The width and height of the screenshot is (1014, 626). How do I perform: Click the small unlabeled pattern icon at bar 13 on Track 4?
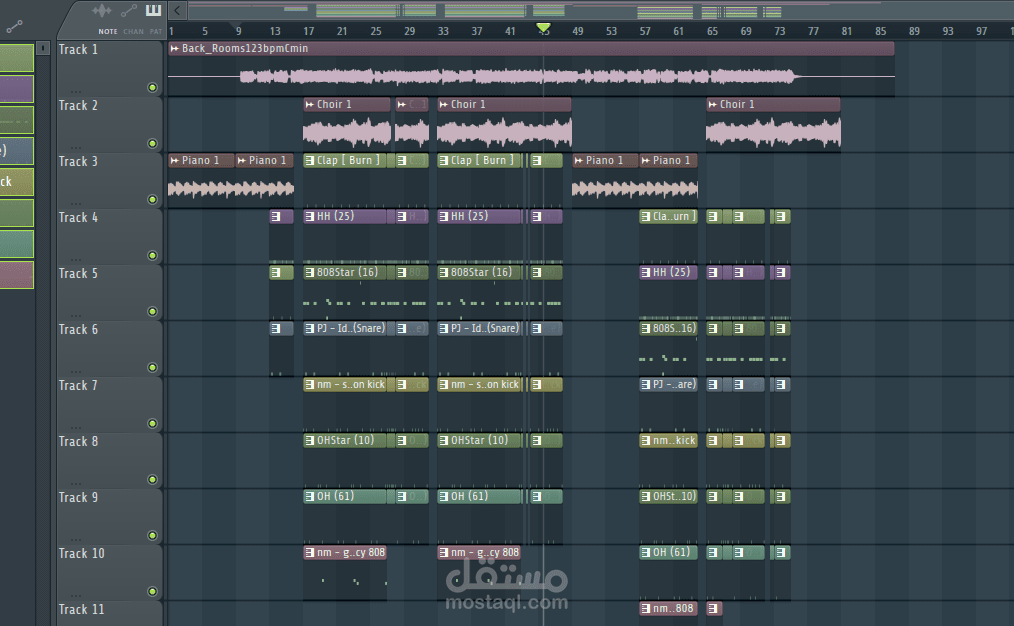(276, 217)
